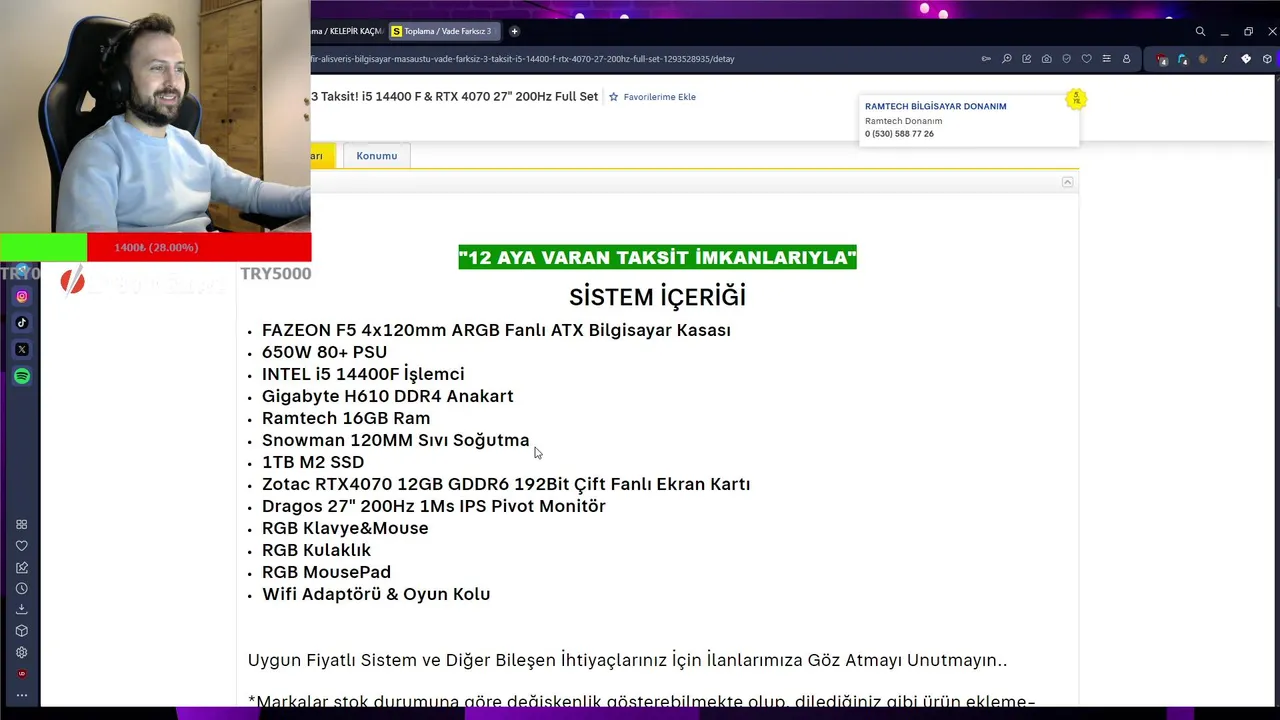This screenshot has height=720, width=1280.
Task: Click the address bar URL
Action: [523, 59]
